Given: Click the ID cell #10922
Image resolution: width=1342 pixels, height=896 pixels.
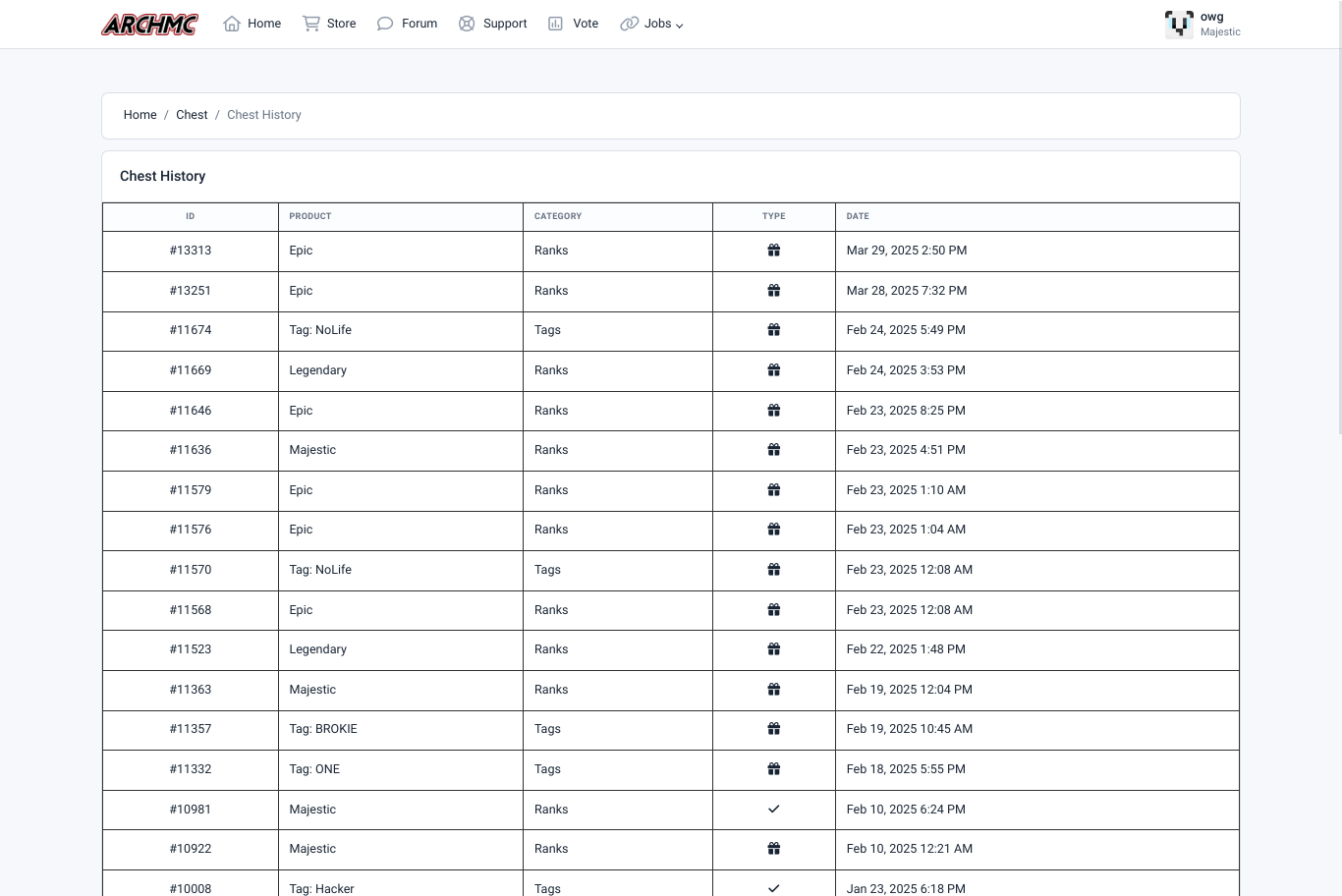Looking at the screenshot, I should 191,849.
